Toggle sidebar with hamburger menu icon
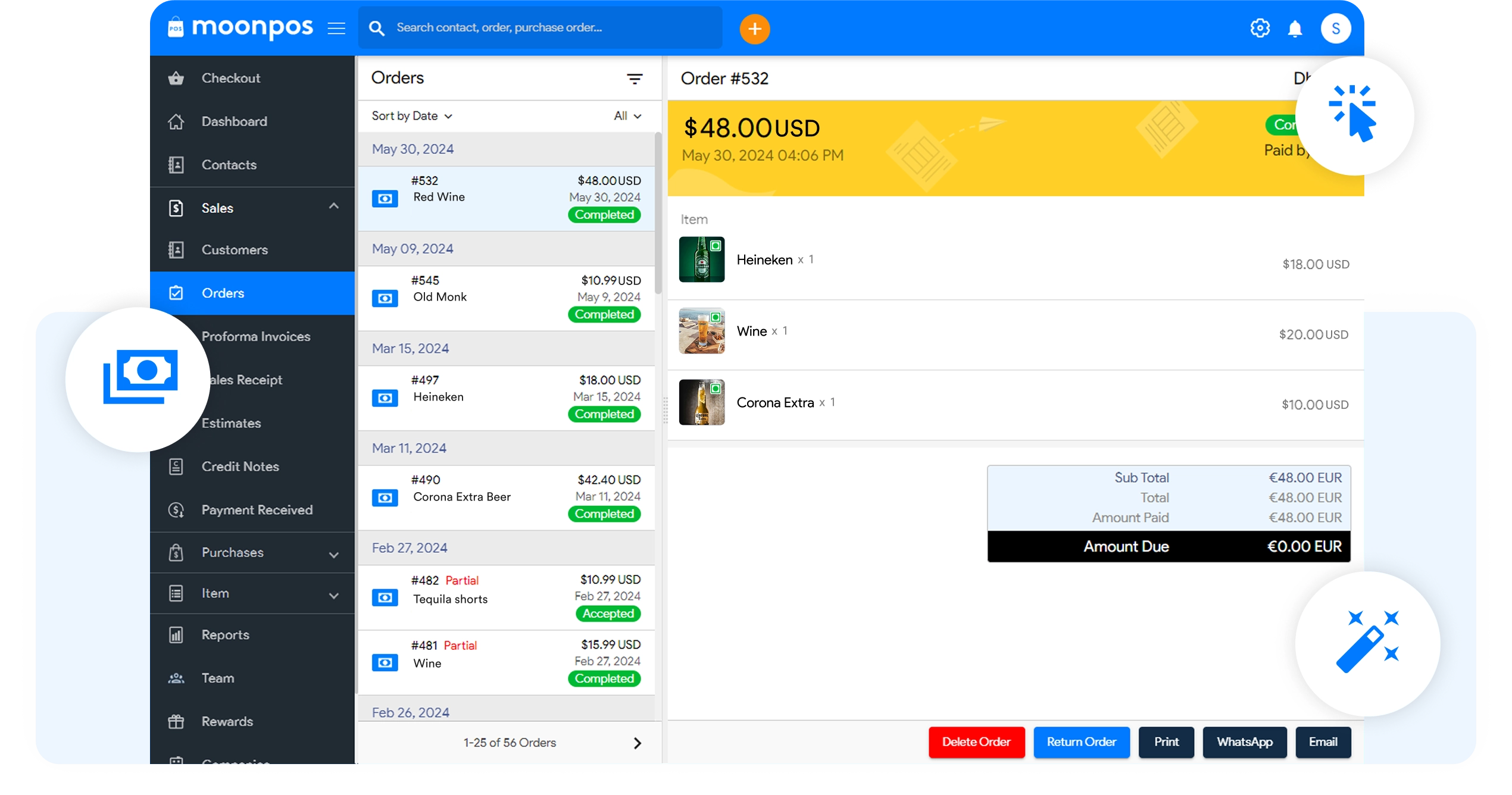This screenshot has width=1512, height=795. click(x=336, y=28)
